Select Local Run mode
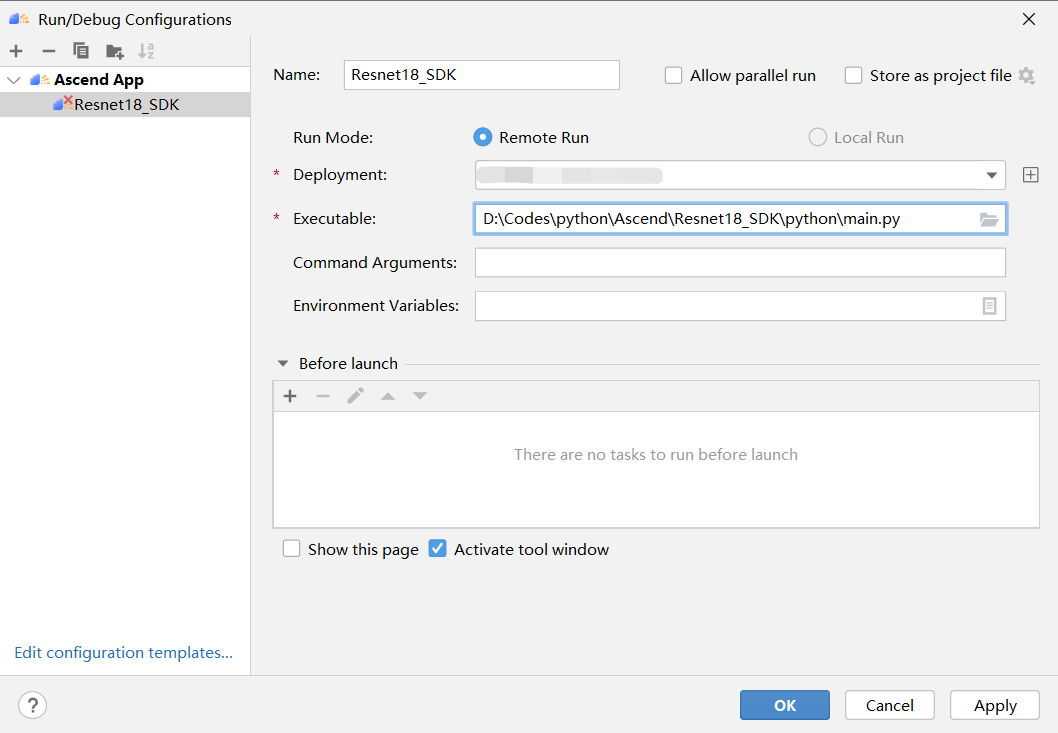The height and width of the screenshot is (733, 1058). coord(818,138)
